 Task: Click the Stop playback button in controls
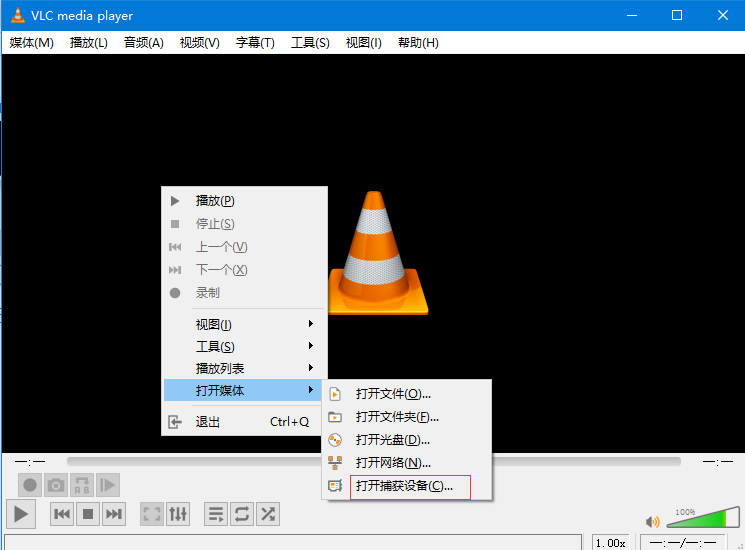coord(88,514)
